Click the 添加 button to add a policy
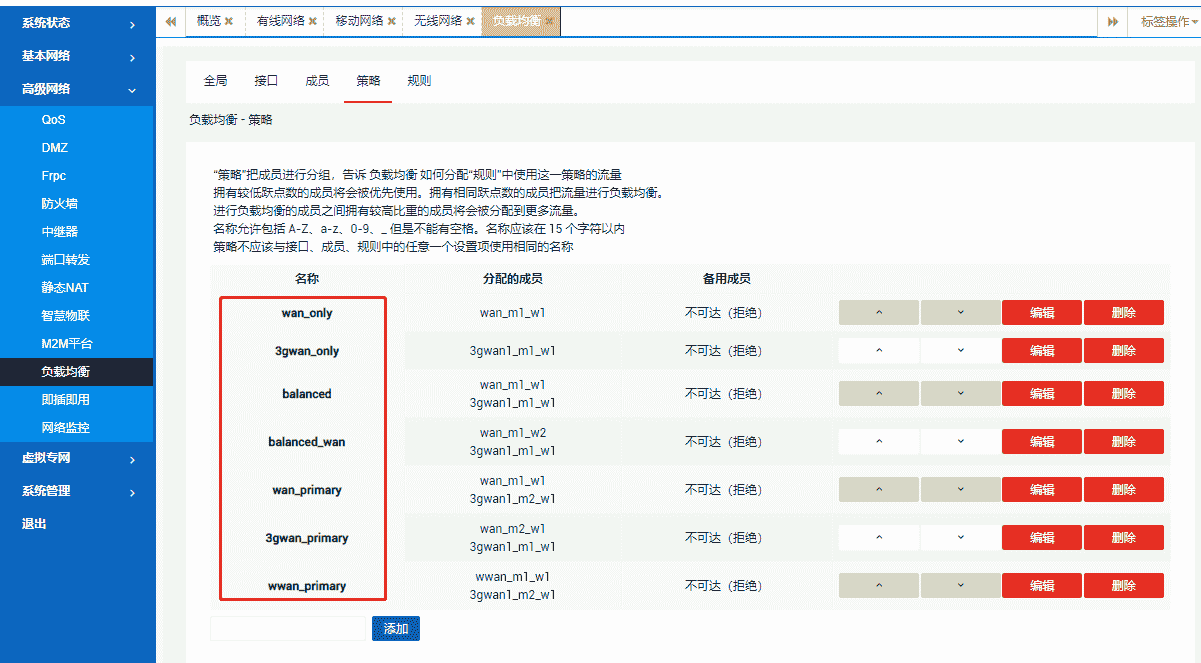This screenshot has width=1201, height=663. coord(395,628)
